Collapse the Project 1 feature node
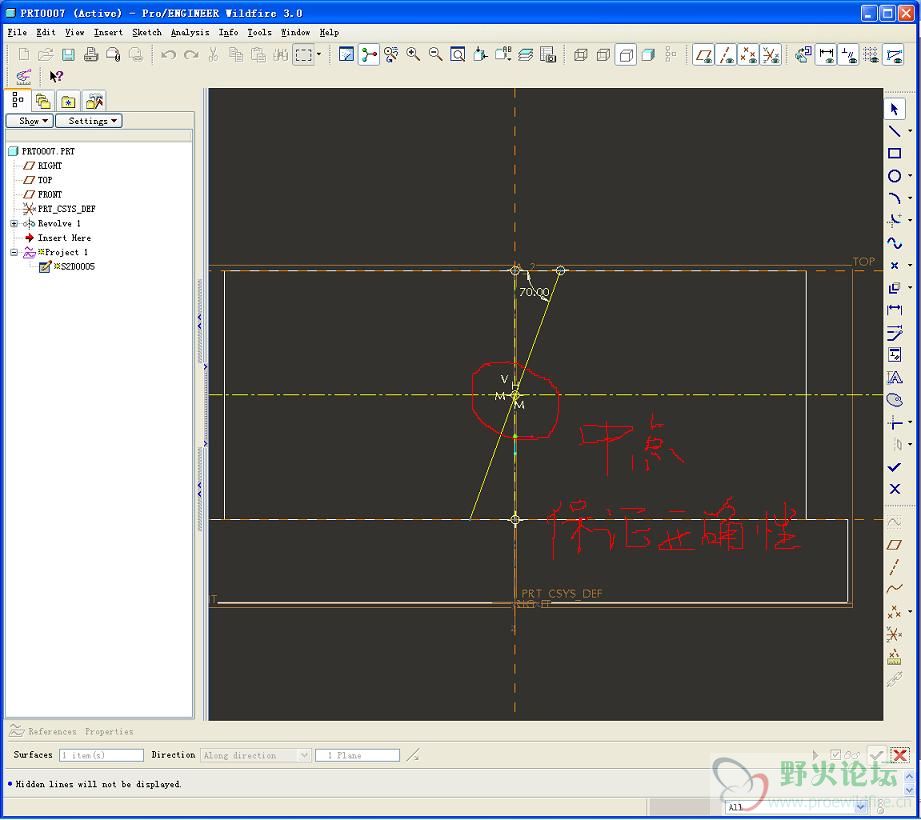The height and width of the screenshot is (820, 921). [14, 253]
